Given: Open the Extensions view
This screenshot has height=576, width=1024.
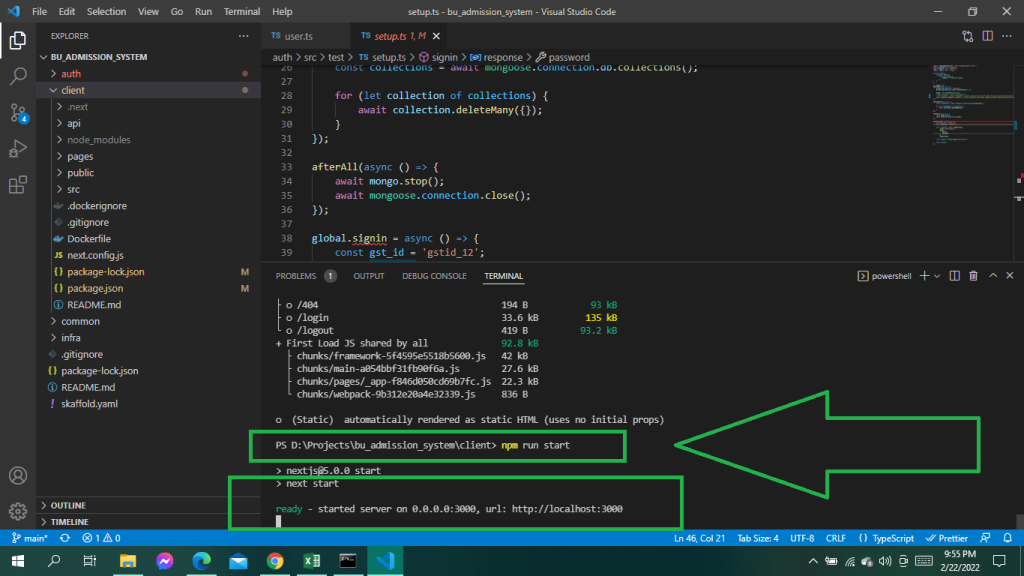Looking at the screenshot, I should tap(18, 185).
